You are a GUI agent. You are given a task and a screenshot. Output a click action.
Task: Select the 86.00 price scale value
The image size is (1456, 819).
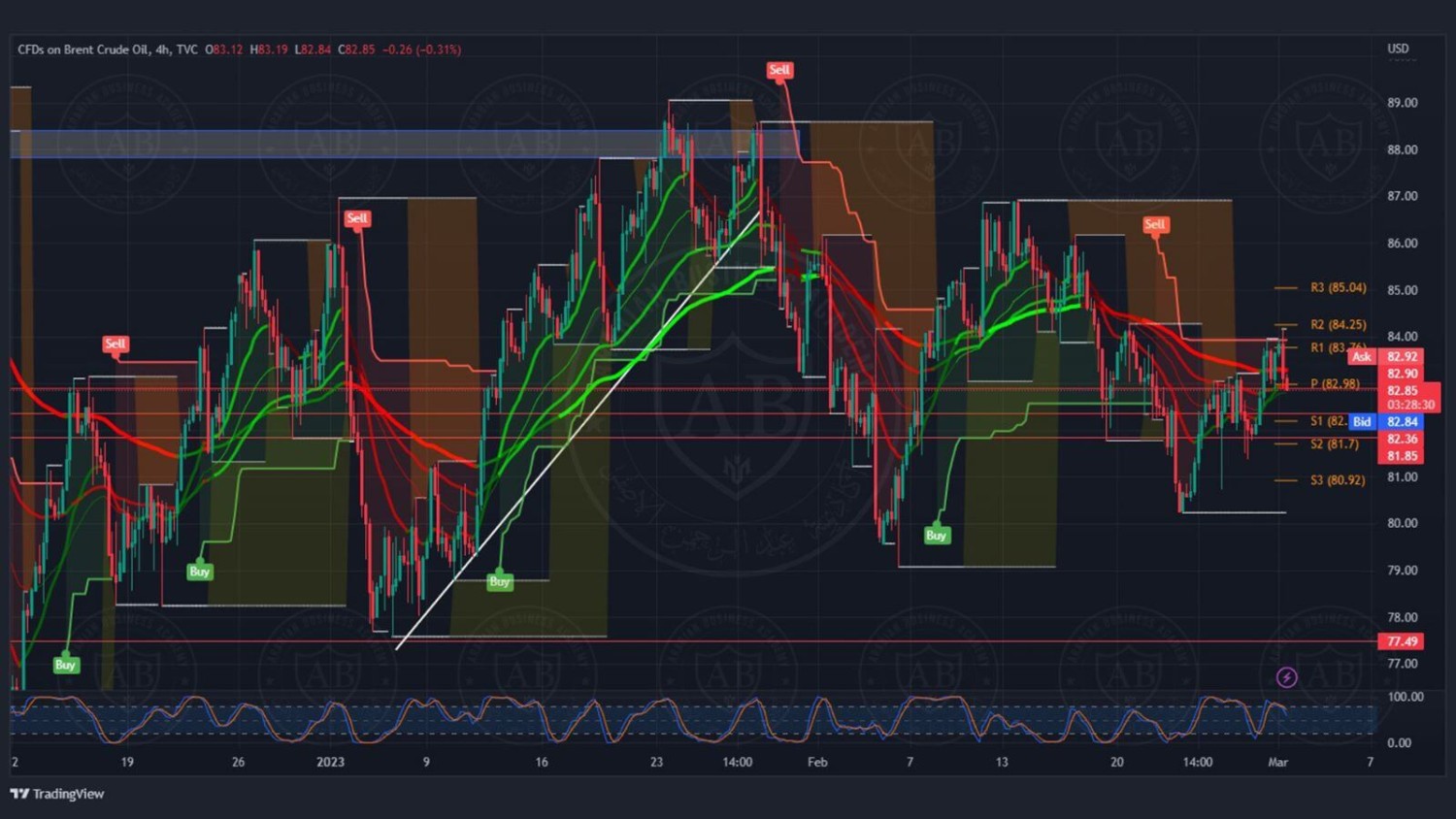1403,244
